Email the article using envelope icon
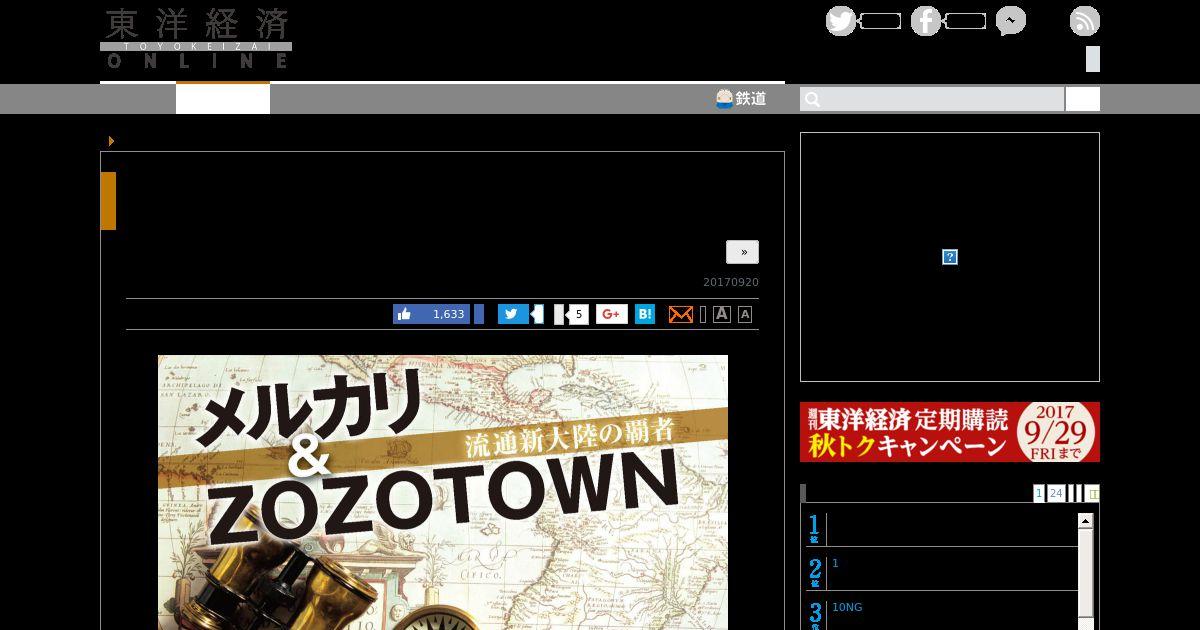This screenshot has height=630, width=1200. click(681, 314)
